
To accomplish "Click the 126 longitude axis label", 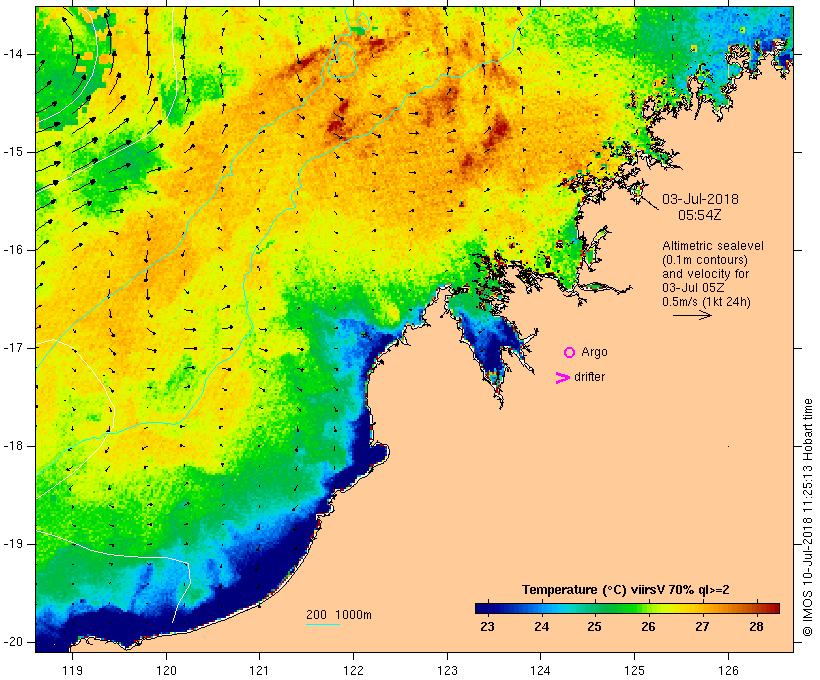I will click(728, 670).
